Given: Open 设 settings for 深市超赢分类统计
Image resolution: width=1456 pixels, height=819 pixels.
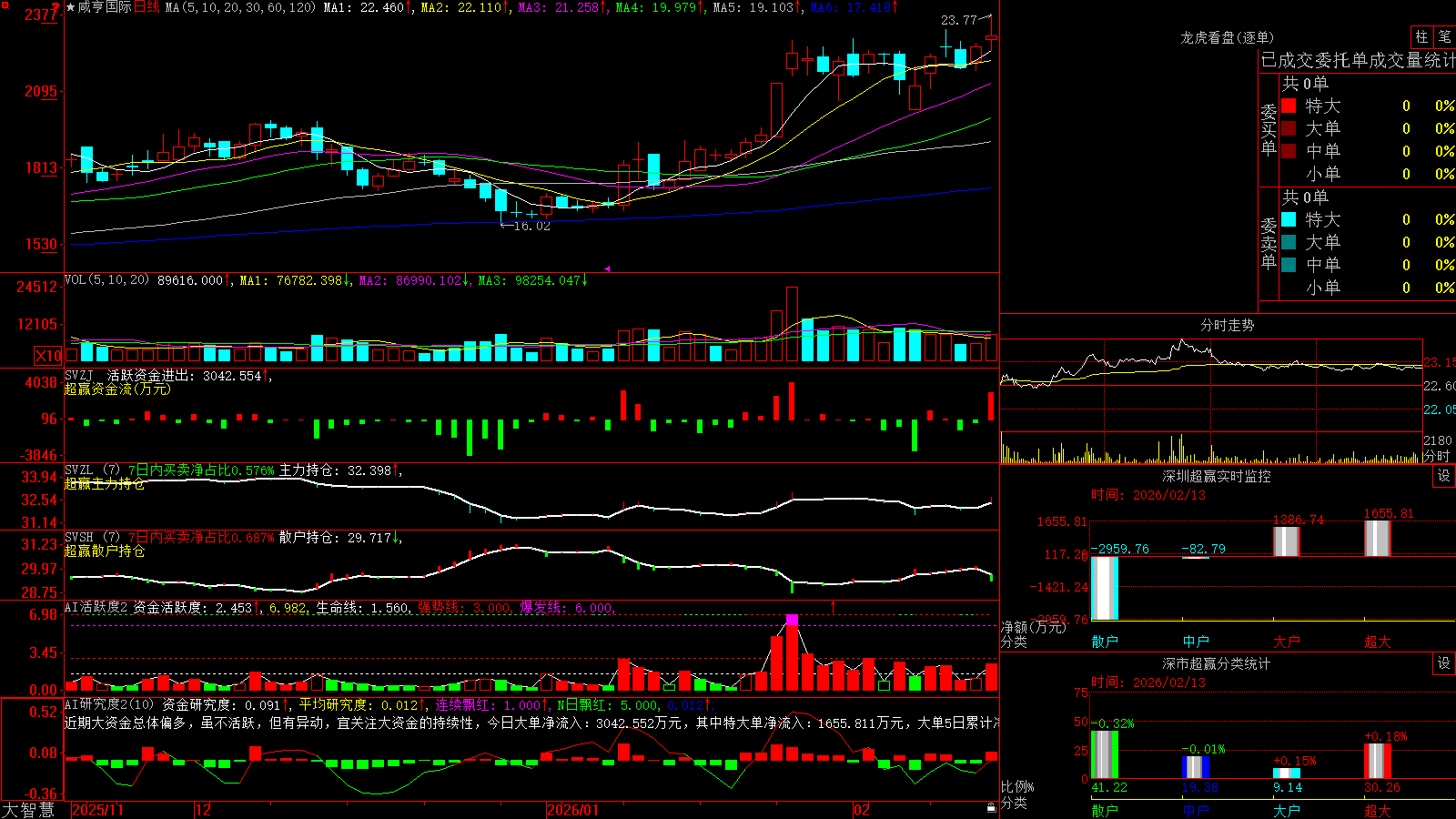Looking at the screenshot, I should pyautogui.click(x=1444, y=663).
